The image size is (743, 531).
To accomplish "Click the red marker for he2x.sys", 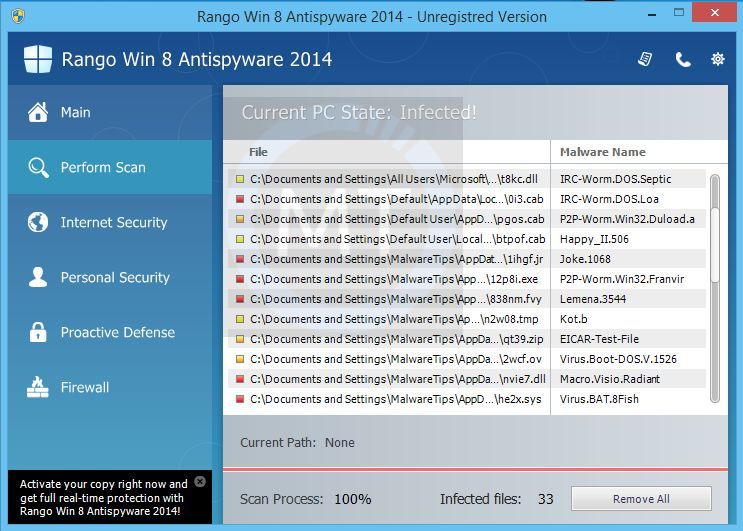I will tap(240, 399).
